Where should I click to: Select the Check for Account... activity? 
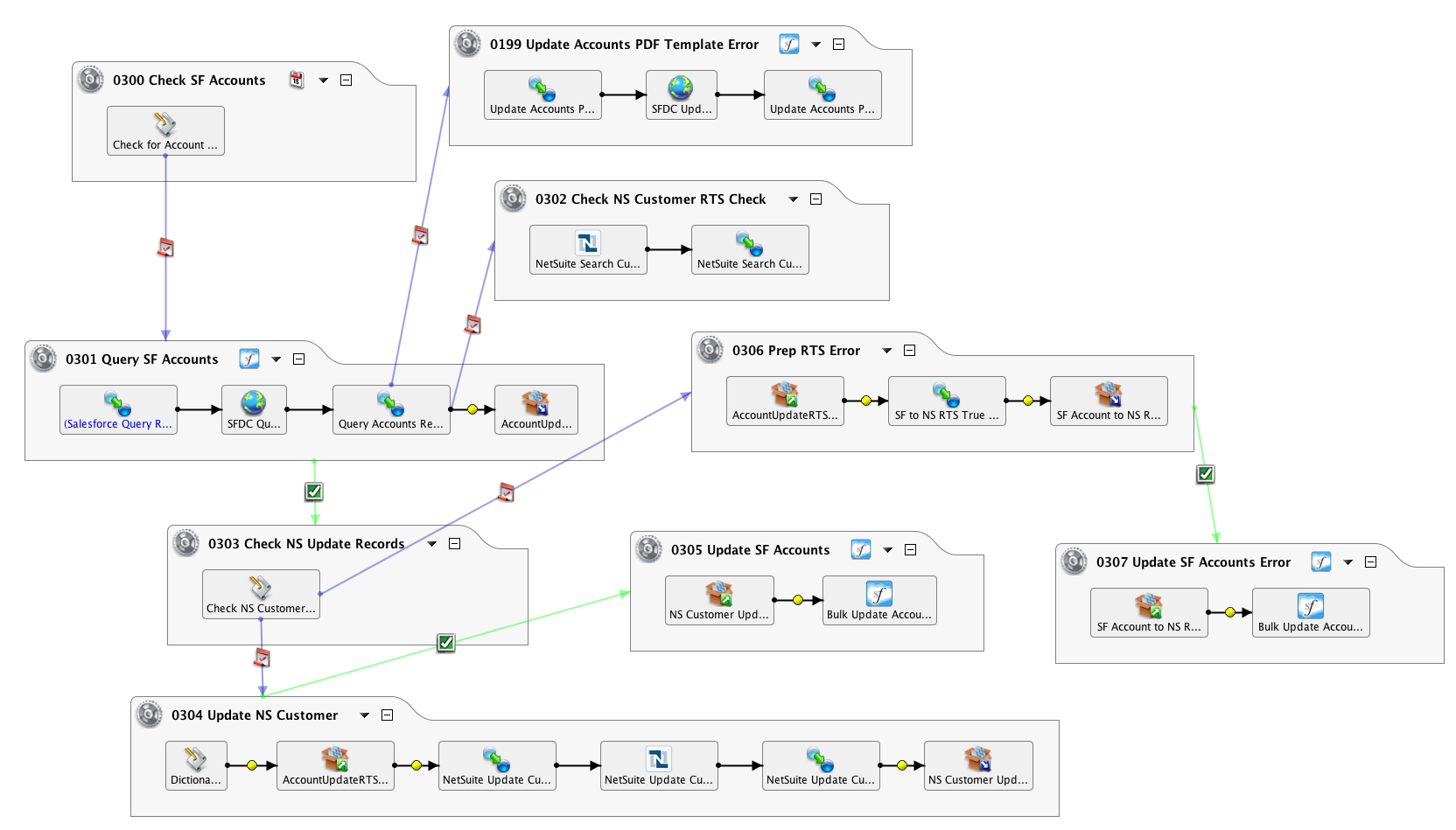click(x=165, y=131)
